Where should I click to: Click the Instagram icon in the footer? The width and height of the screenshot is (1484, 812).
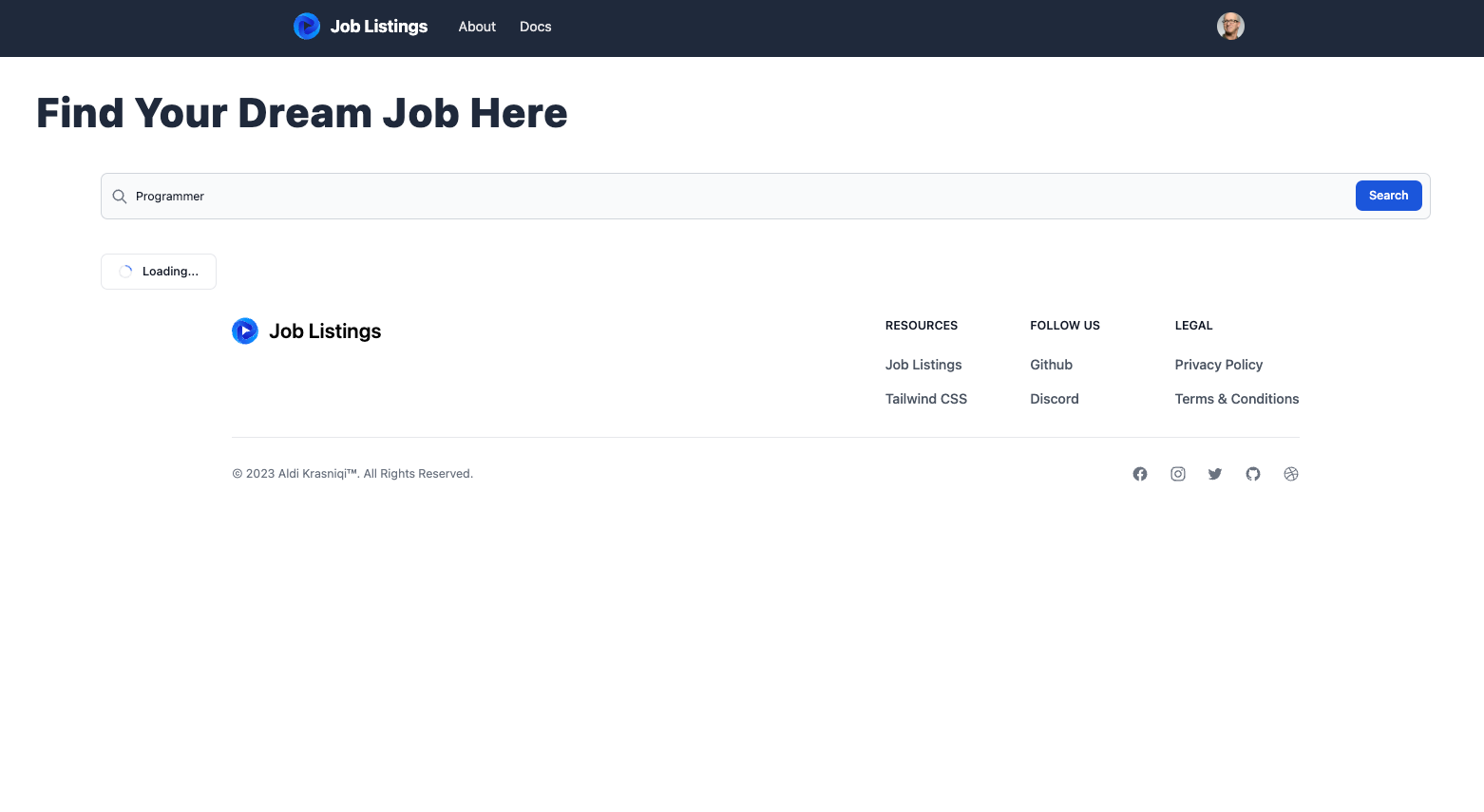[1178, 473]
